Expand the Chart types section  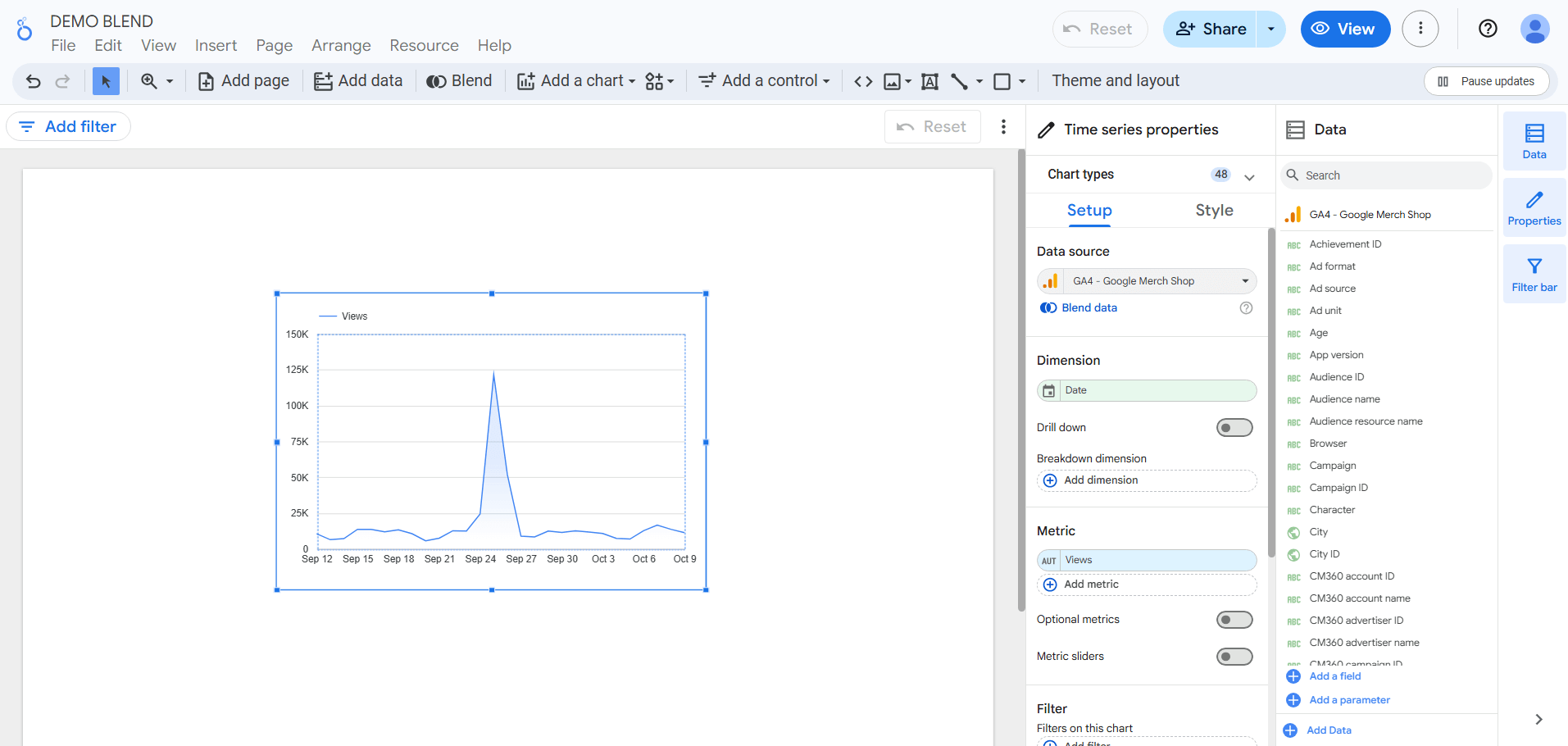tap(1249, 176)
